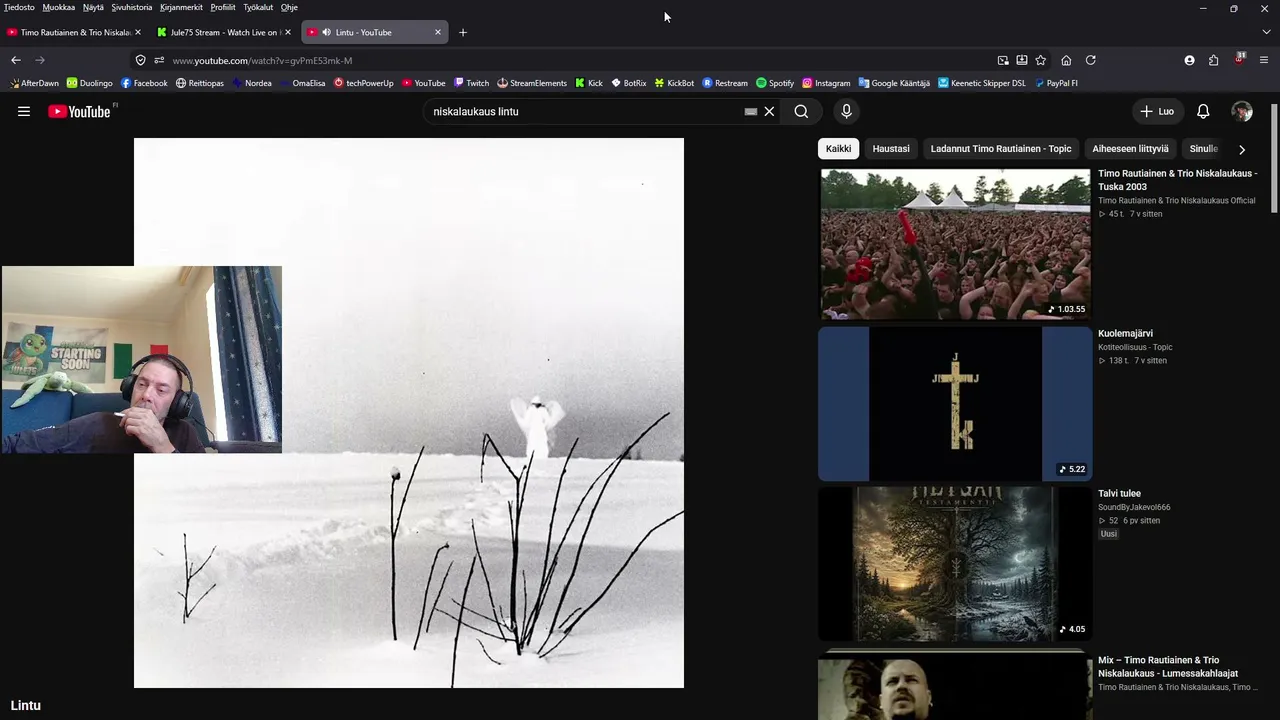Open the OmaElisa bookmark
This screenshot has width=1280, height=720.
pos(302,83)
